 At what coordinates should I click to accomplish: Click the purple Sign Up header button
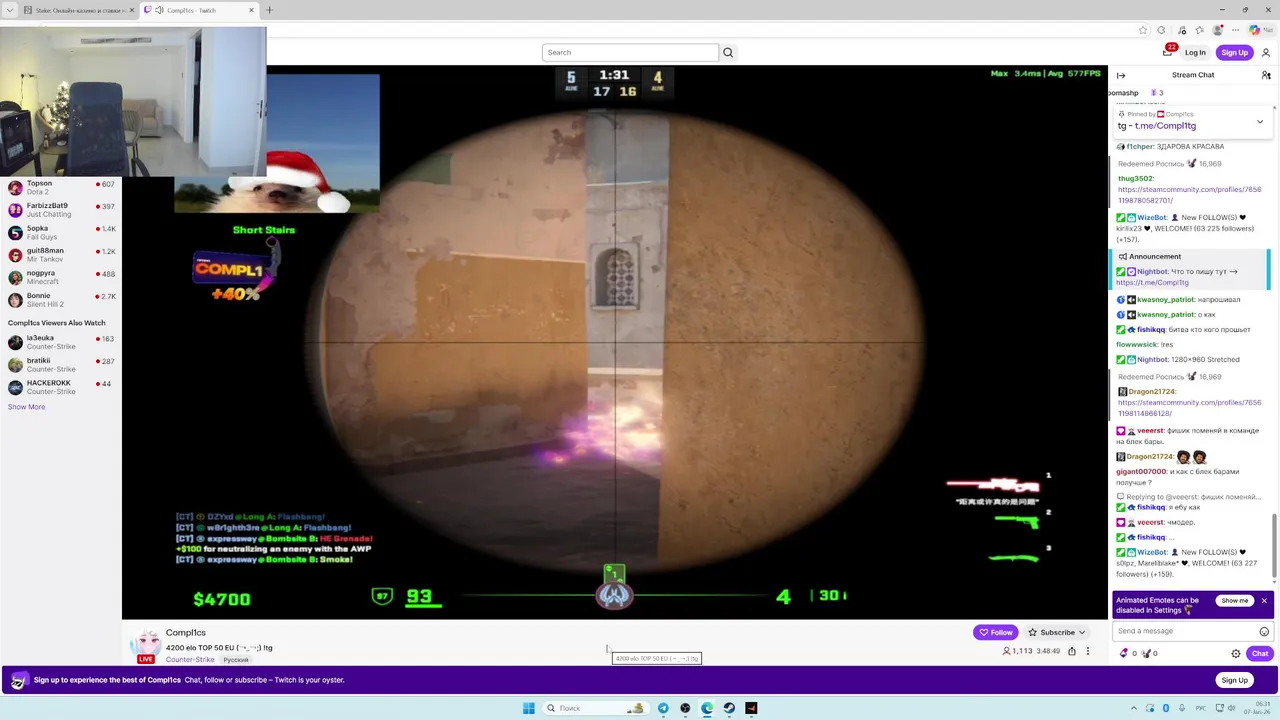pos(1234,53)
